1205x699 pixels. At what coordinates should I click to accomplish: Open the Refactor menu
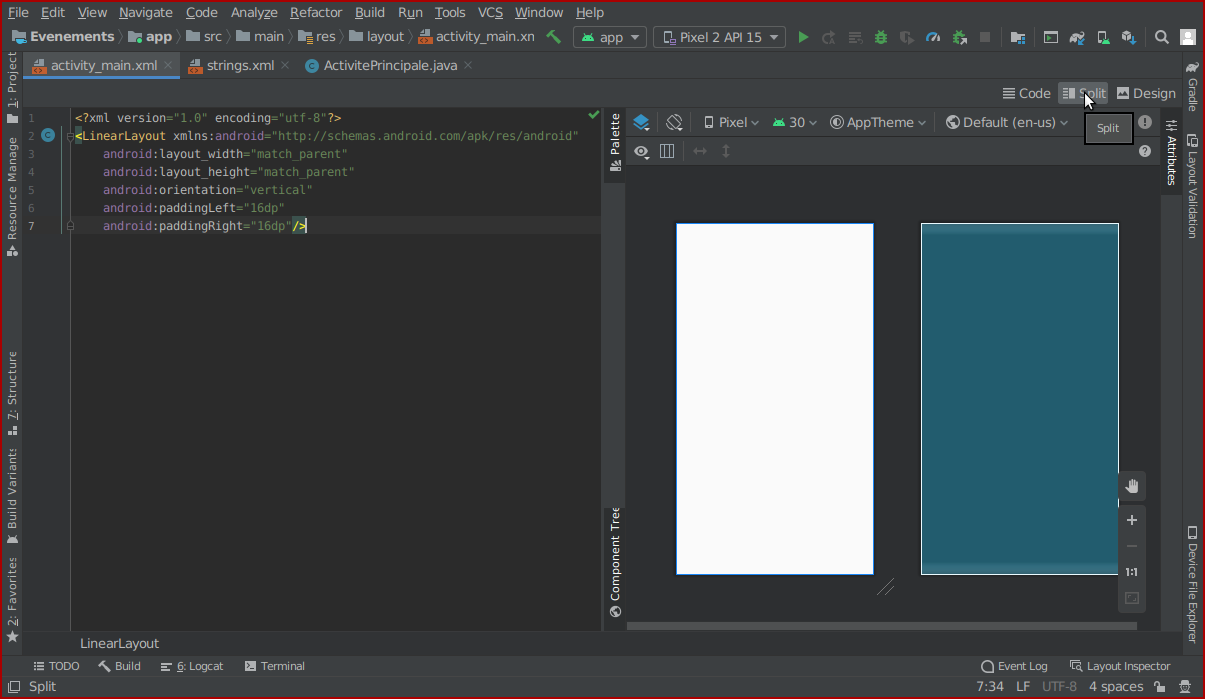pyautogui.click(x=316, y=12)
